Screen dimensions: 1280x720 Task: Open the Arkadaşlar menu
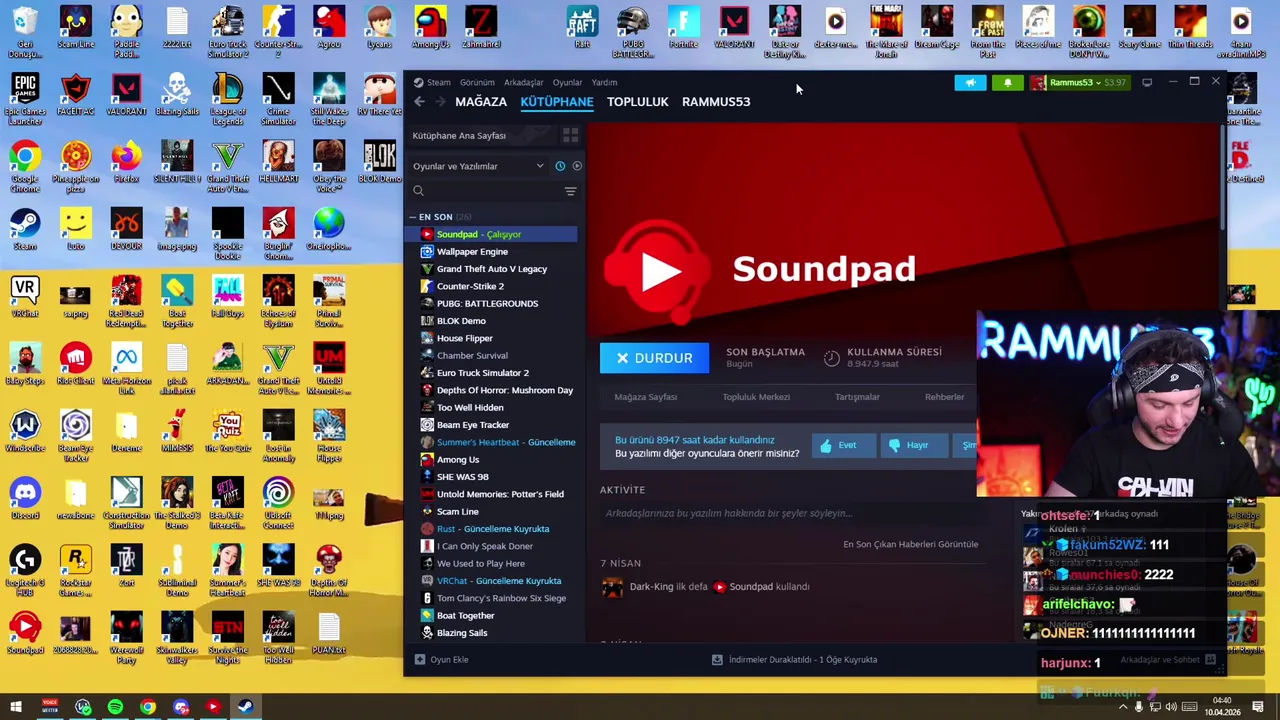(523, 83)
